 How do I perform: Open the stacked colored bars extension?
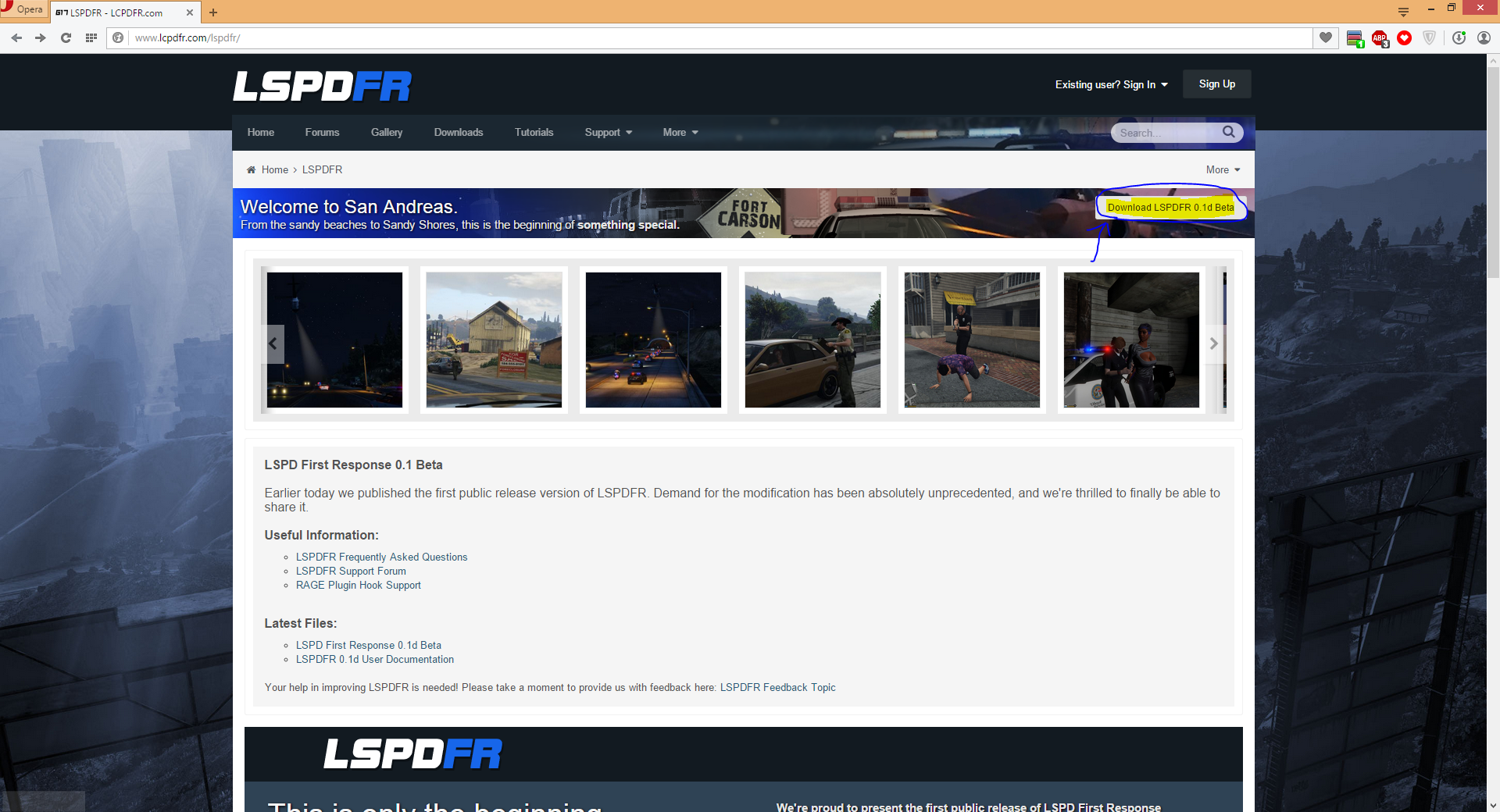point(1355,38)
